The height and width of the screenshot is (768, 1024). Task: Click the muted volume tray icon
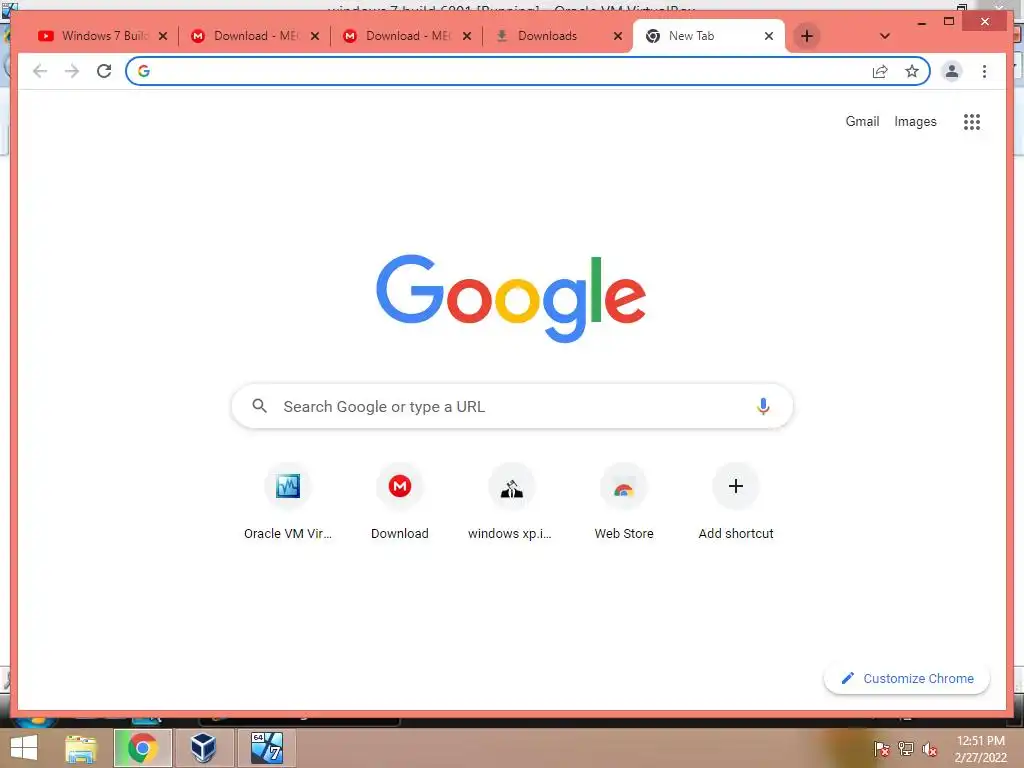930,749
